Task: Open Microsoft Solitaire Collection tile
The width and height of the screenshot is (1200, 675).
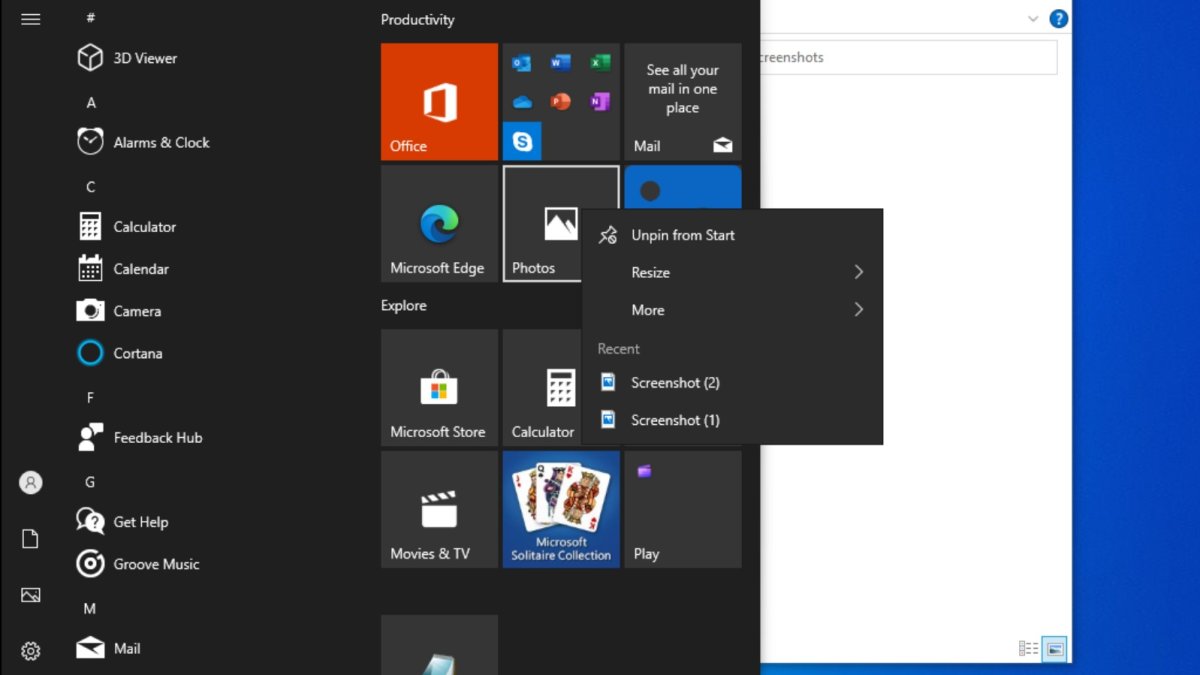Action: click(x=561, y=509)
